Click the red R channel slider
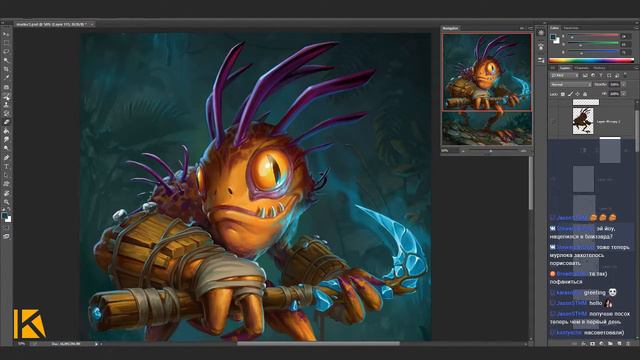This screenshot has height=360, width=640. (593, 36)
